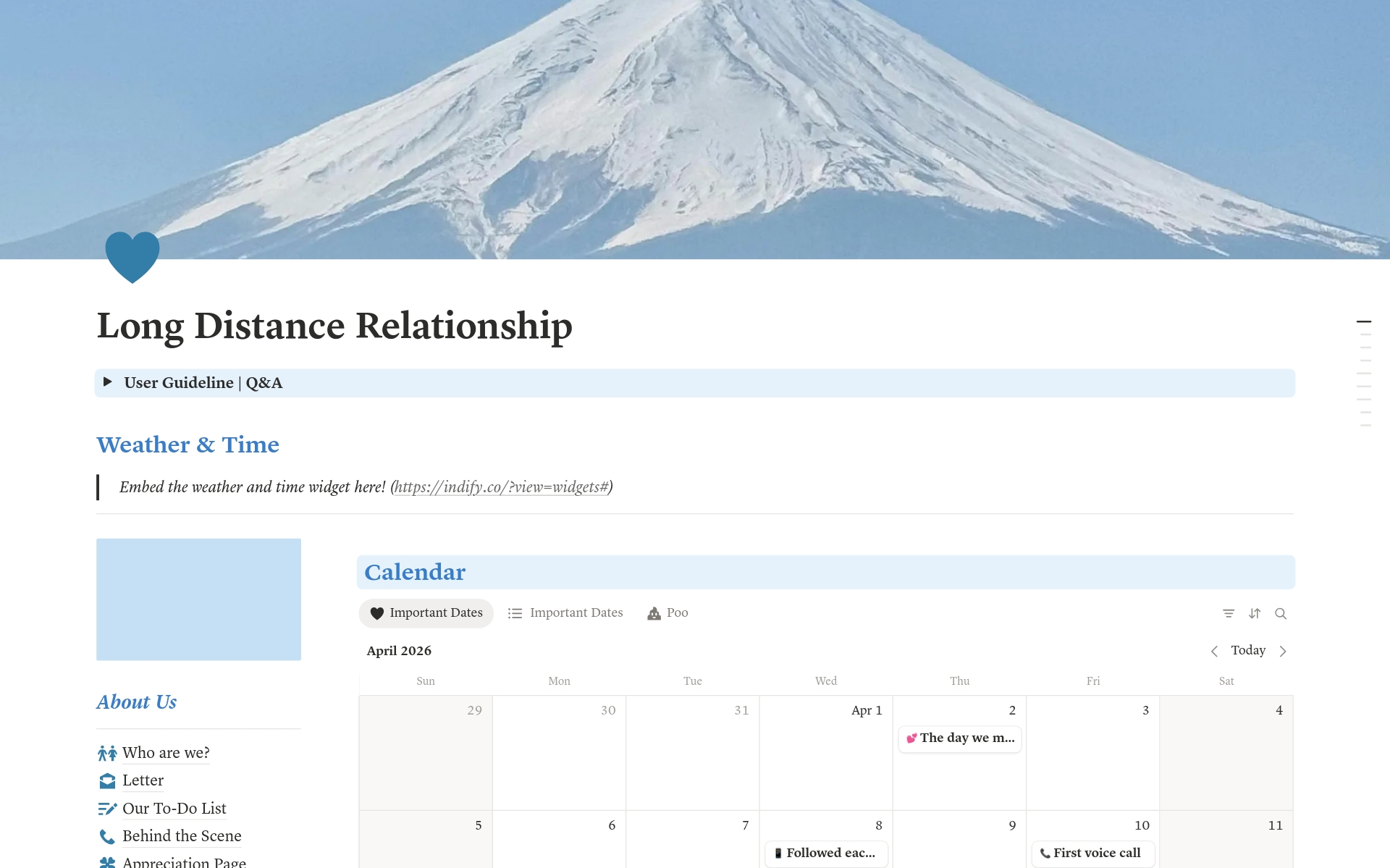
Task: Select the April 4 calendar day cell
Action: tap(1226, 753)
